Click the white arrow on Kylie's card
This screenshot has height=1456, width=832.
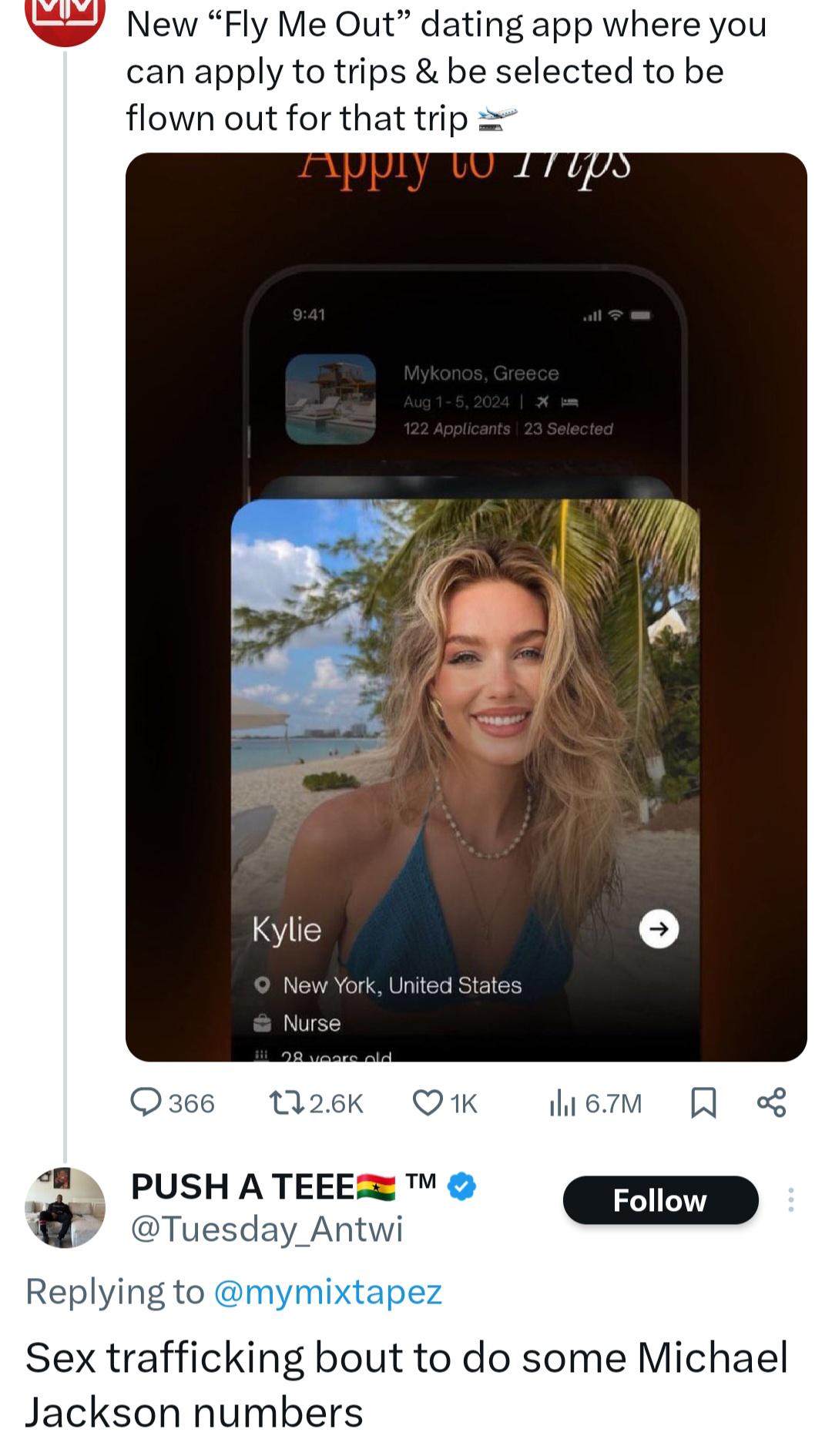[x=659, y=928]
